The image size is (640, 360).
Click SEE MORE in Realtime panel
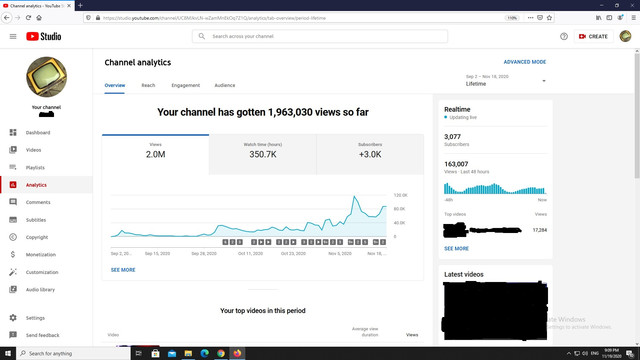click(456, 249)
